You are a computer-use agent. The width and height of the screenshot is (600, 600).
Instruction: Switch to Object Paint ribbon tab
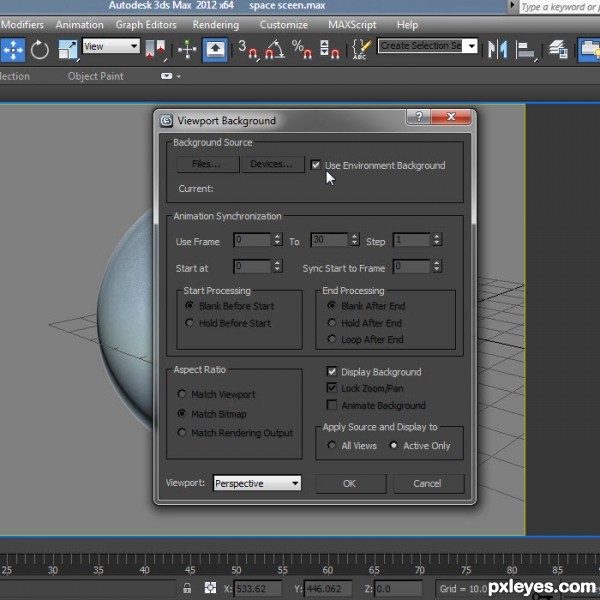tap(95, 77)
